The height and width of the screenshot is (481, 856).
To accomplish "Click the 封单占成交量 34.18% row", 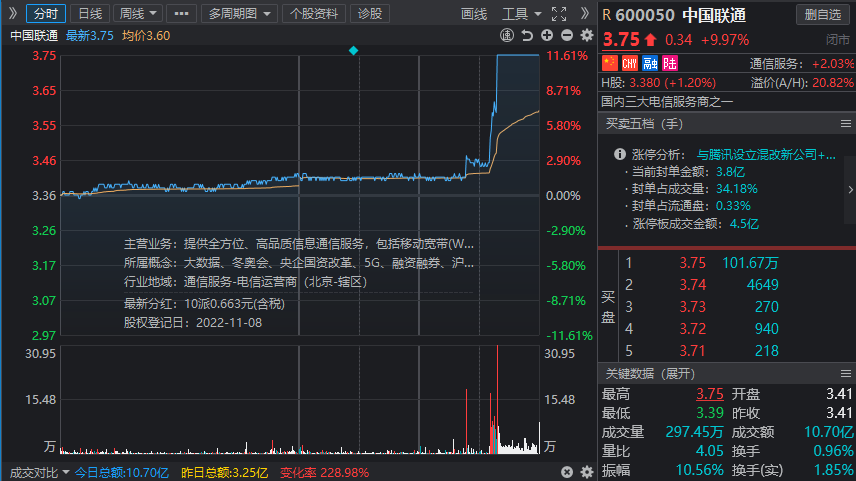I will click(x=691, y=189).
